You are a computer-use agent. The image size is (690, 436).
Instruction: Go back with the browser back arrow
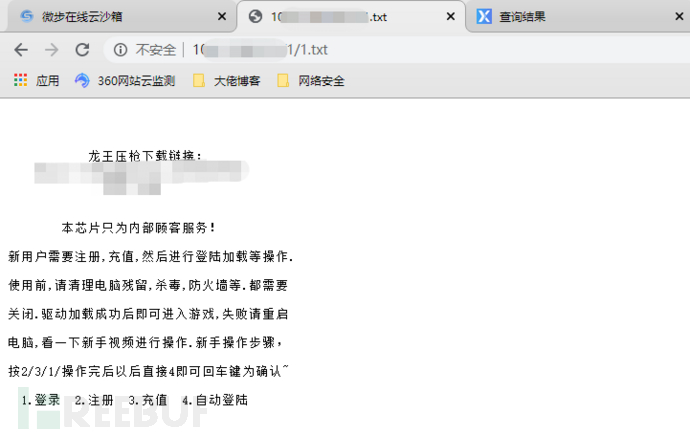[21, 50]
